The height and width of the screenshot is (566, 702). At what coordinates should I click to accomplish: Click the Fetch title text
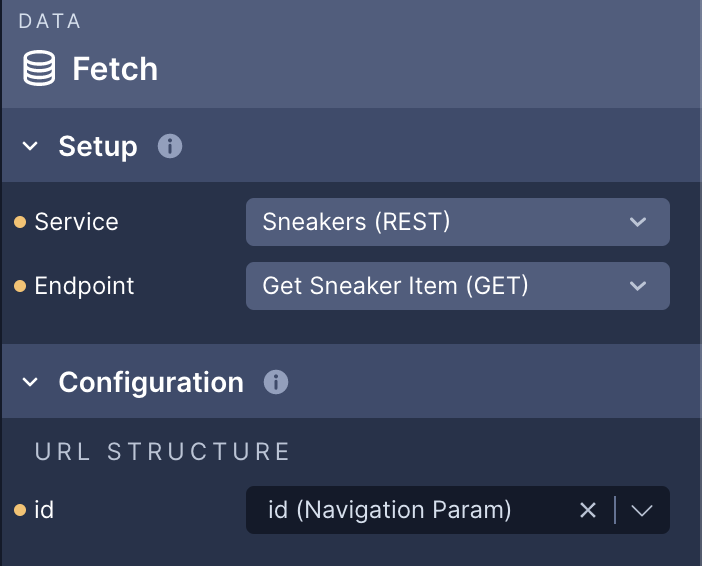(115, 69)
